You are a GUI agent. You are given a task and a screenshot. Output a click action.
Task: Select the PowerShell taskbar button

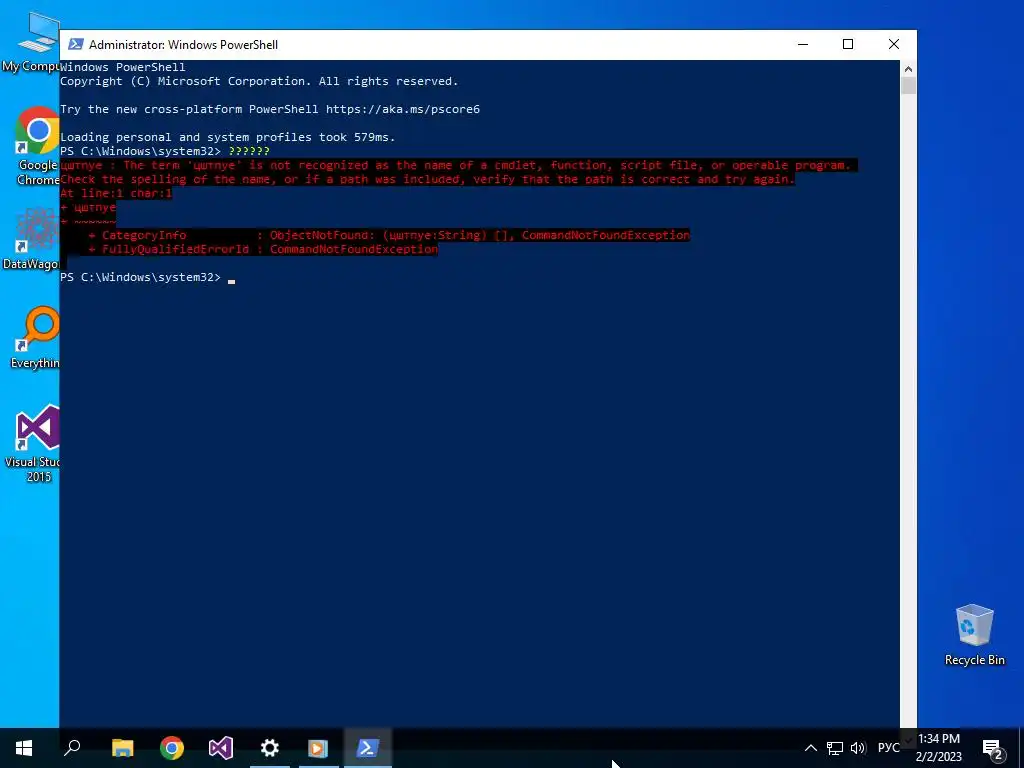[367, 748]
